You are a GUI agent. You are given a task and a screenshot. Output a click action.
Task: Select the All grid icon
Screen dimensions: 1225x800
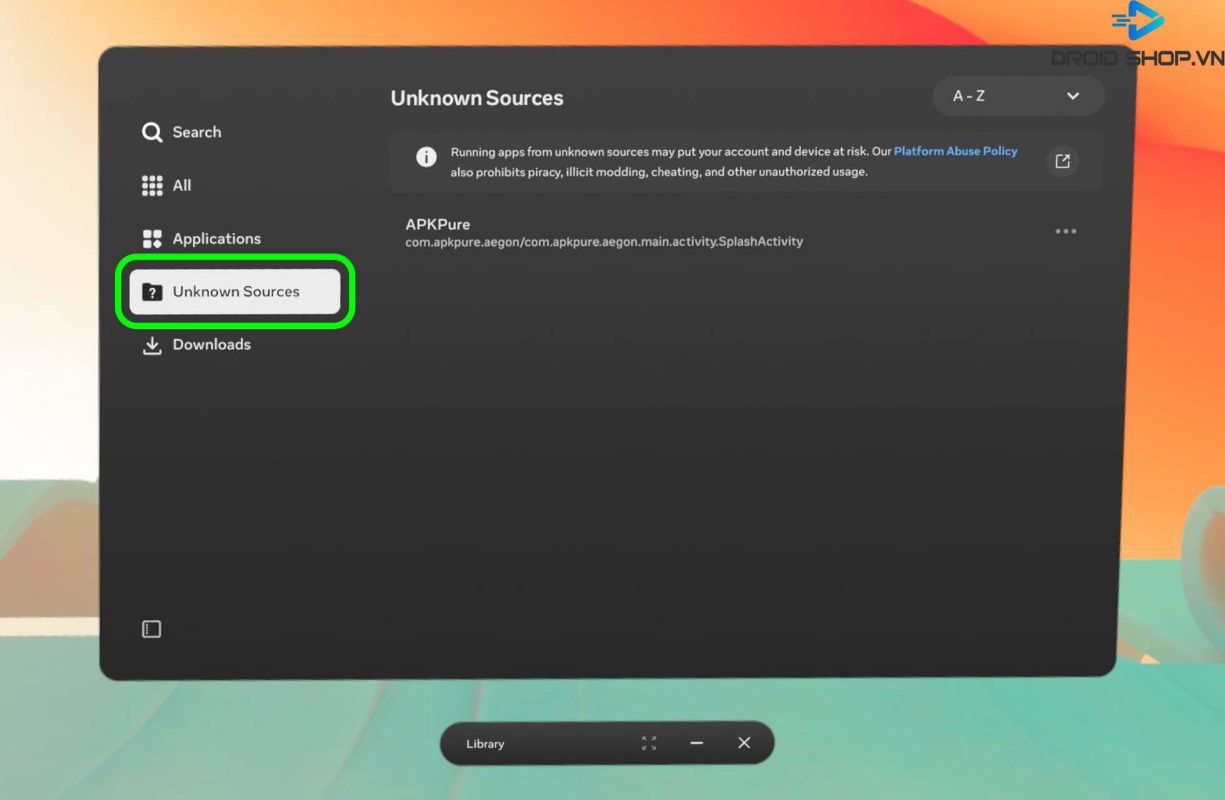pyautogui.click(x=152, y=185)
